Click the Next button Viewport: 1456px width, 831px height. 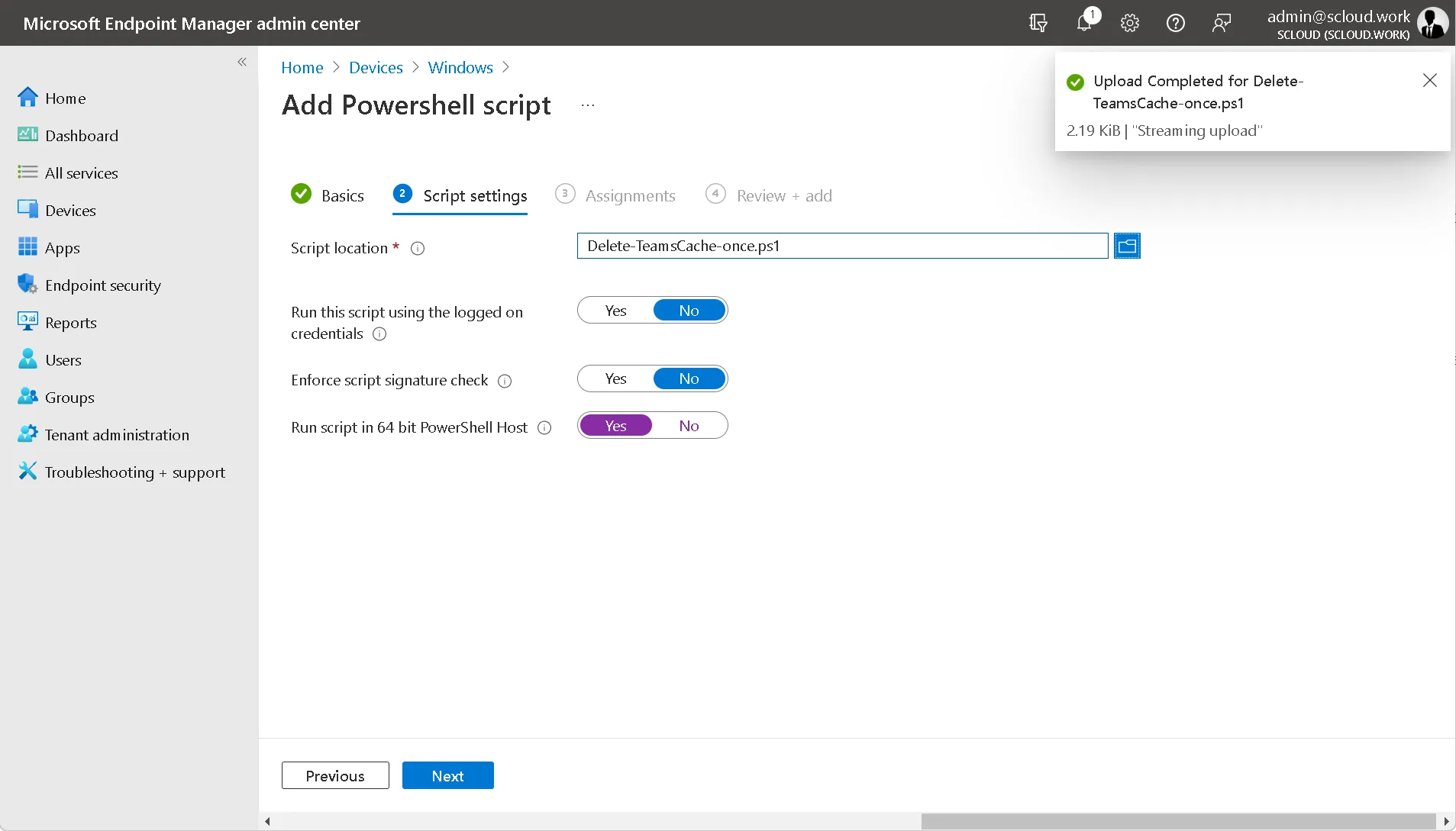pyautogui.click(x=447, y=775)
